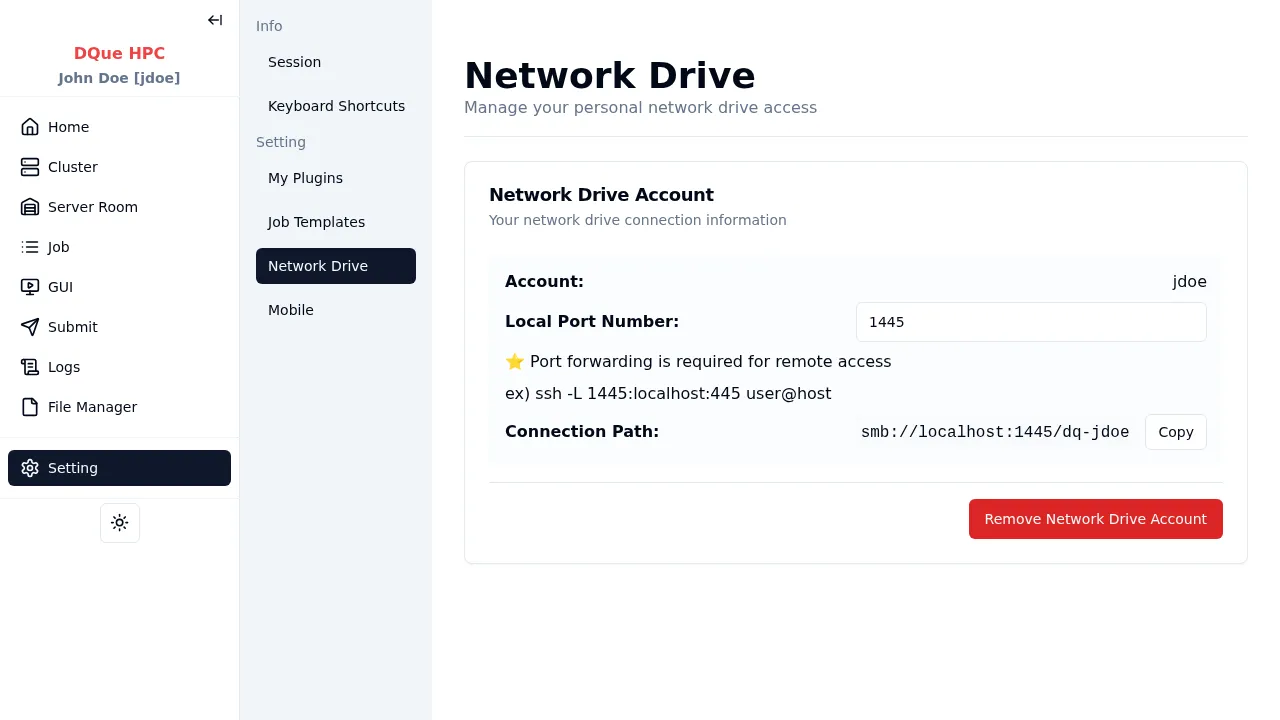Click the Job list icon
Image resolution: width=1280 pixels, height=720 pixels.
pos(30,247)
